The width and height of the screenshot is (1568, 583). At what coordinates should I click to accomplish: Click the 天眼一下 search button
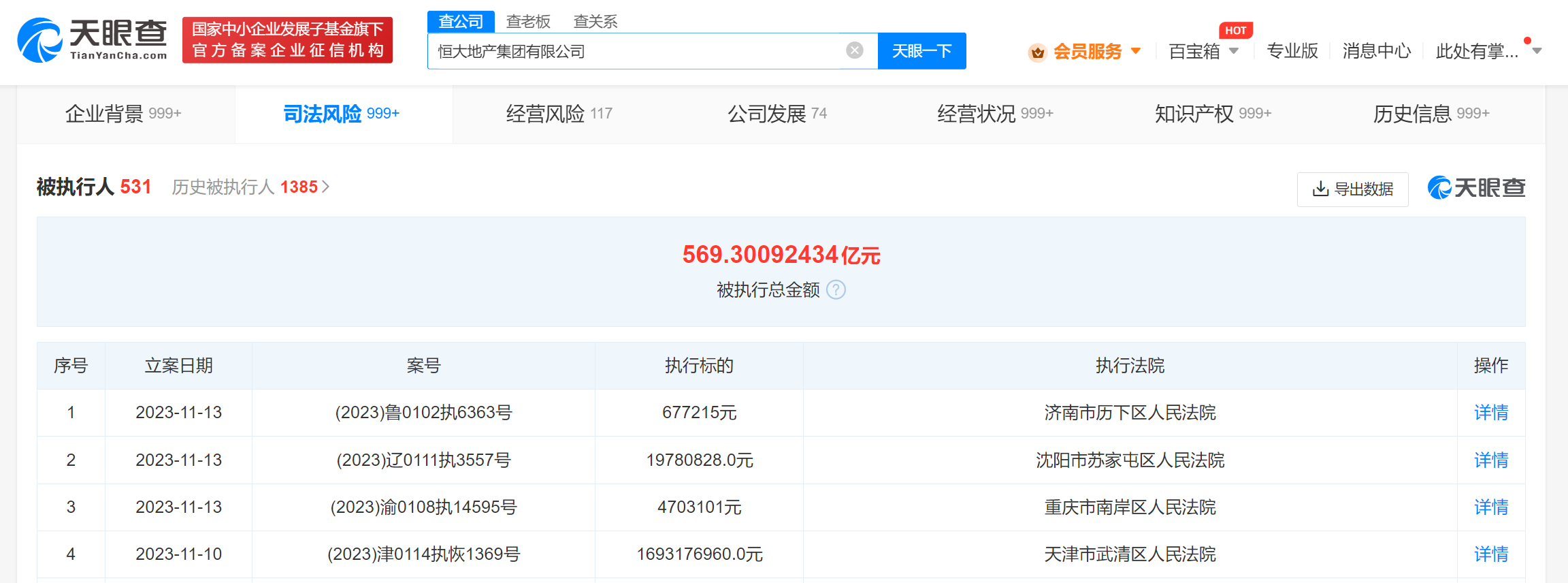(x=921, y=51)
